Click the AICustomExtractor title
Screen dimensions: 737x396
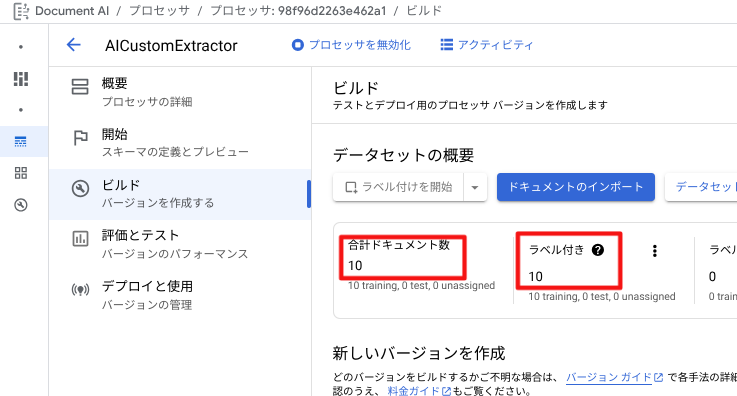[171, 46]
